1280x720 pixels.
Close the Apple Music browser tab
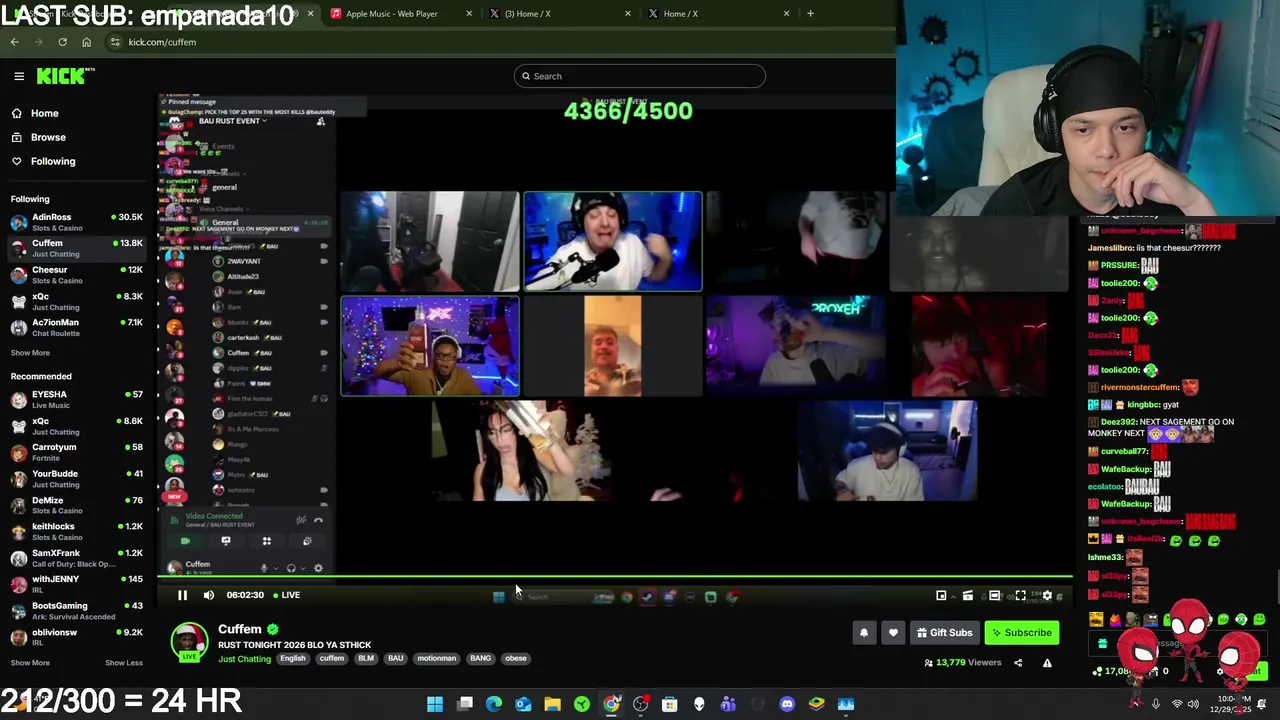469,14
